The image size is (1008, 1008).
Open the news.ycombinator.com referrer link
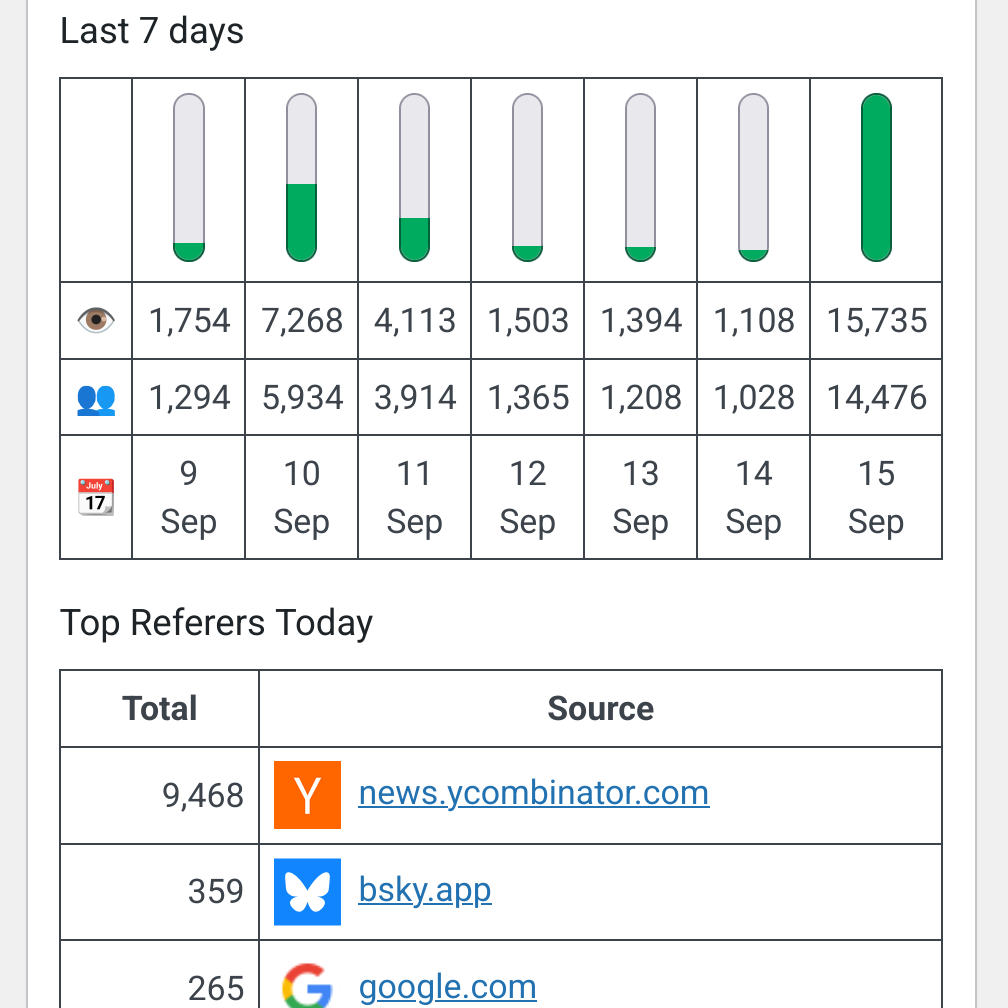coord(533,794)
